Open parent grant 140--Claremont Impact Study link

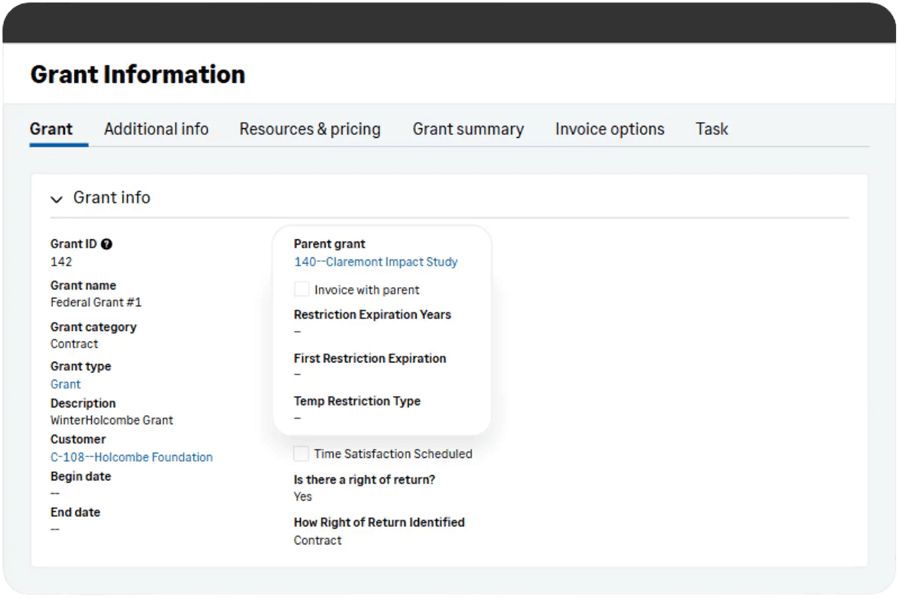(x=376, y=262)
